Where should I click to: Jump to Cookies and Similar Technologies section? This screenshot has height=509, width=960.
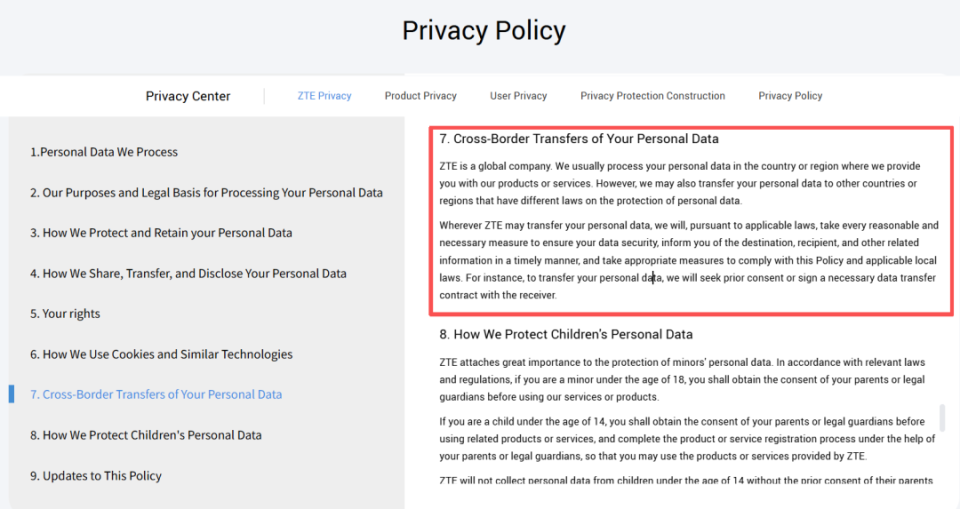coord(161,354)
